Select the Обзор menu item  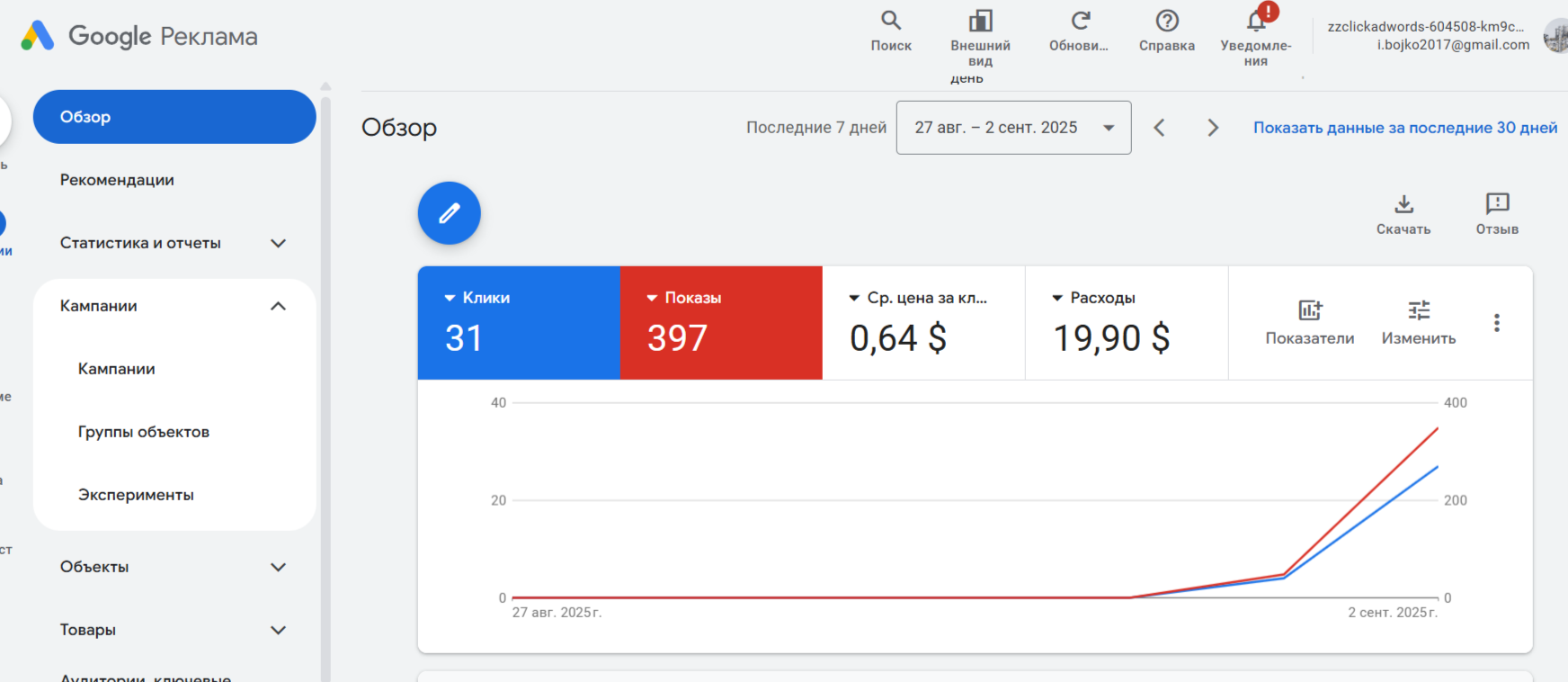coord(174,117)
